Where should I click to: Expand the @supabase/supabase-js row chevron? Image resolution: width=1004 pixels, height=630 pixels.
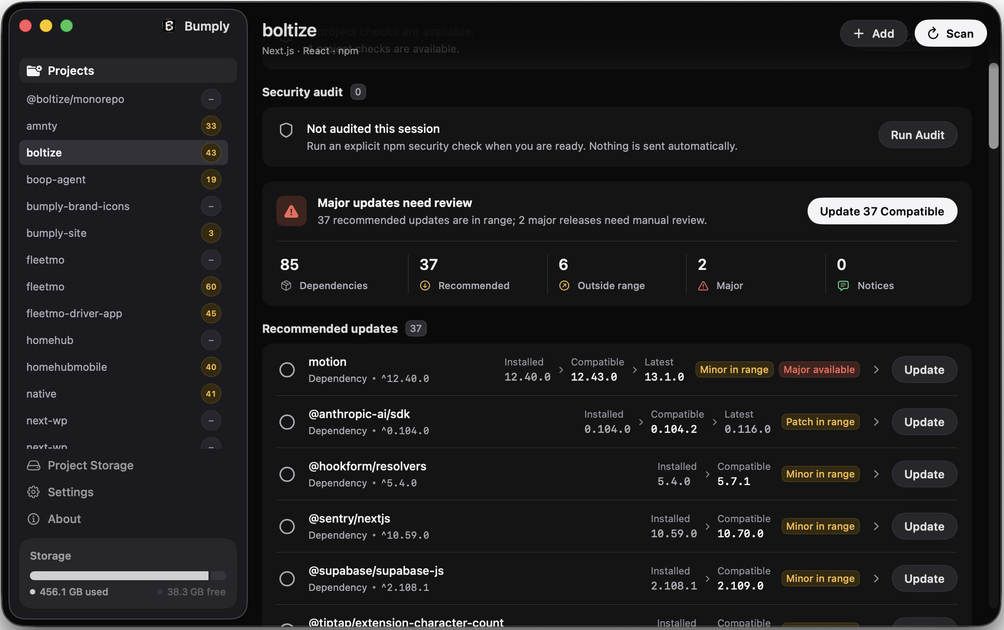[x=876, y=579]
